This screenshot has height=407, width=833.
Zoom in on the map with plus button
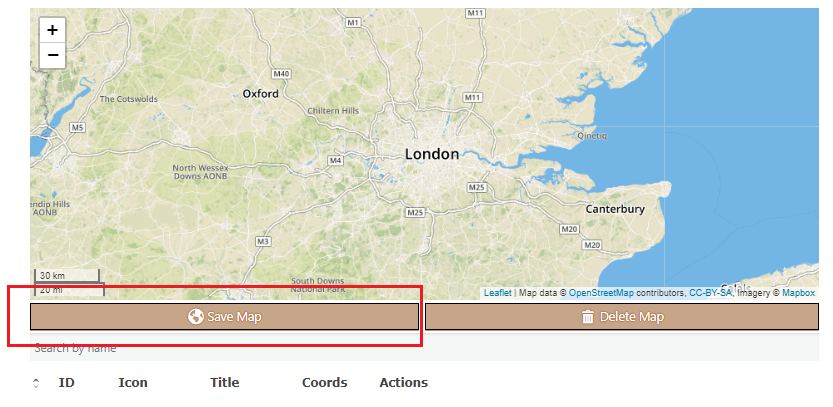53,30
